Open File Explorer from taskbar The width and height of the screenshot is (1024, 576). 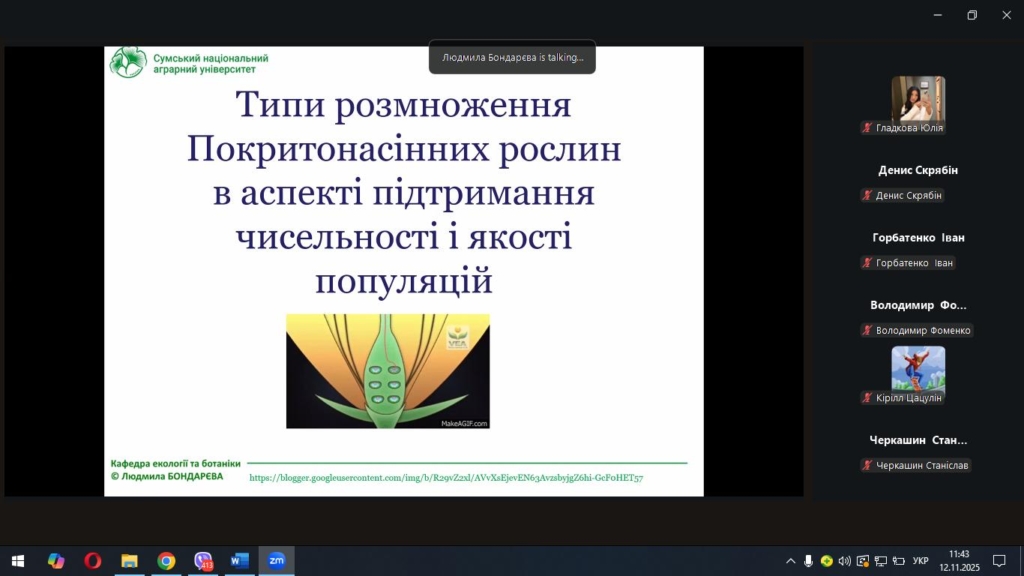point(129,561)
